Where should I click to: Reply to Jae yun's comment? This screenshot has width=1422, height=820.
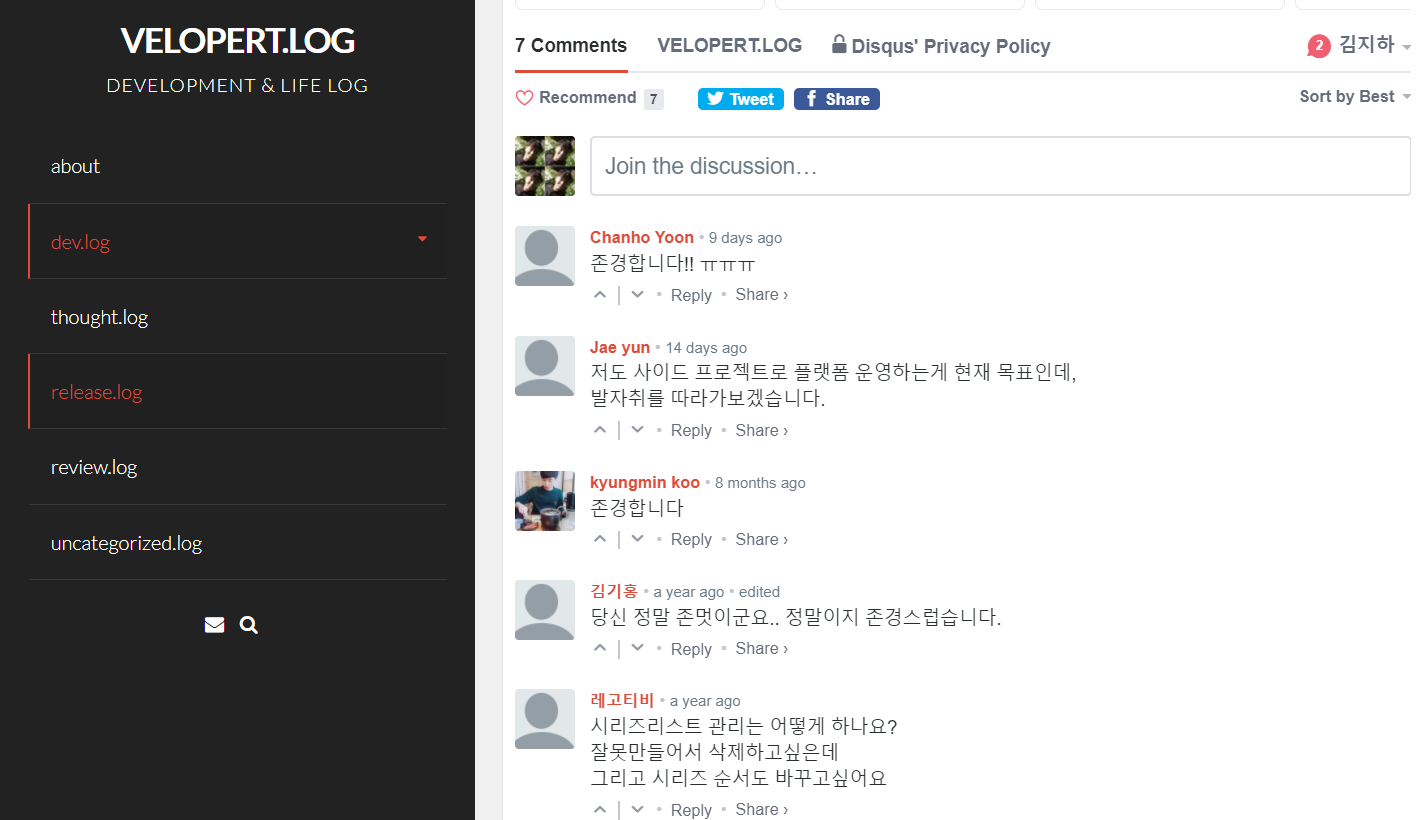tap(691, 430)
